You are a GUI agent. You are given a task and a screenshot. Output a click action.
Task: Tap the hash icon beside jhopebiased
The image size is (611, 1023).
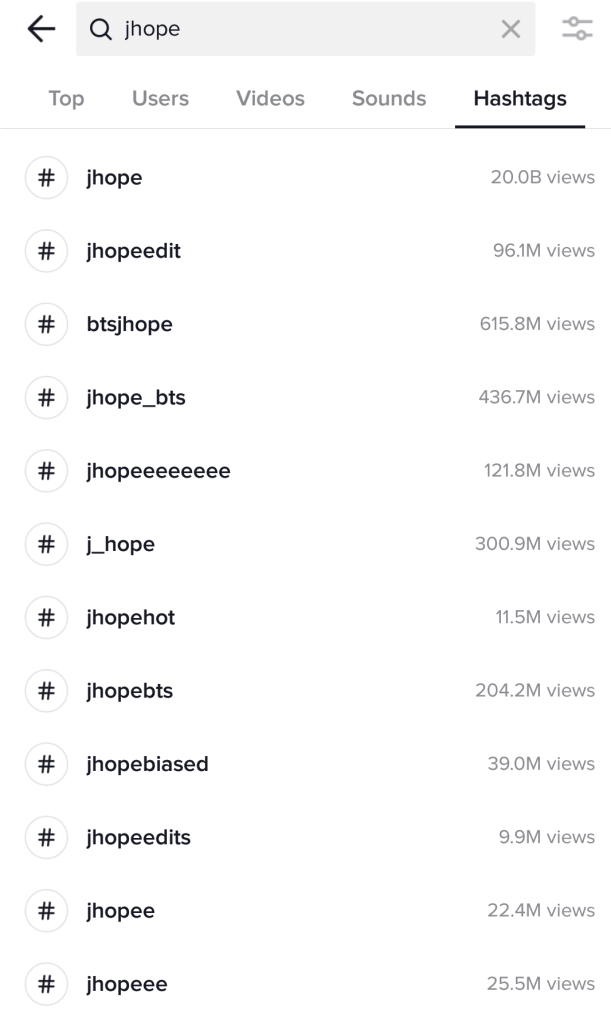pos(45,764)
